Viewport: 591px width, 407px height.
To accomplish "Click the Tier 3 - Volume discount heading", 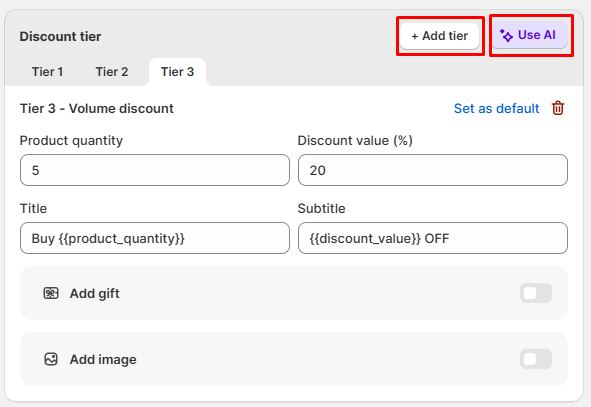I will coord(96,109).
